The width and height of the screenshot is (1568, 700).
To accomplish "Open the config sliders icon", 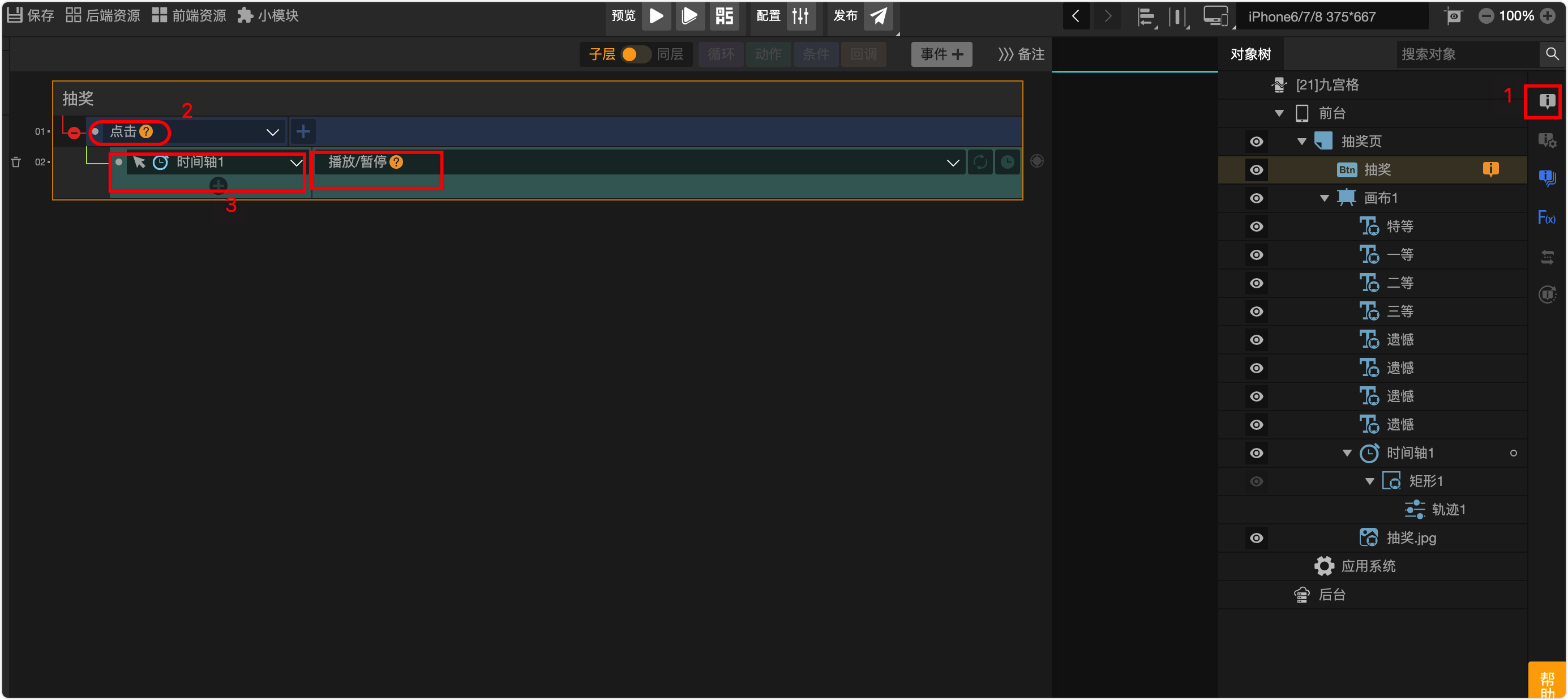I will pos(800,16).
